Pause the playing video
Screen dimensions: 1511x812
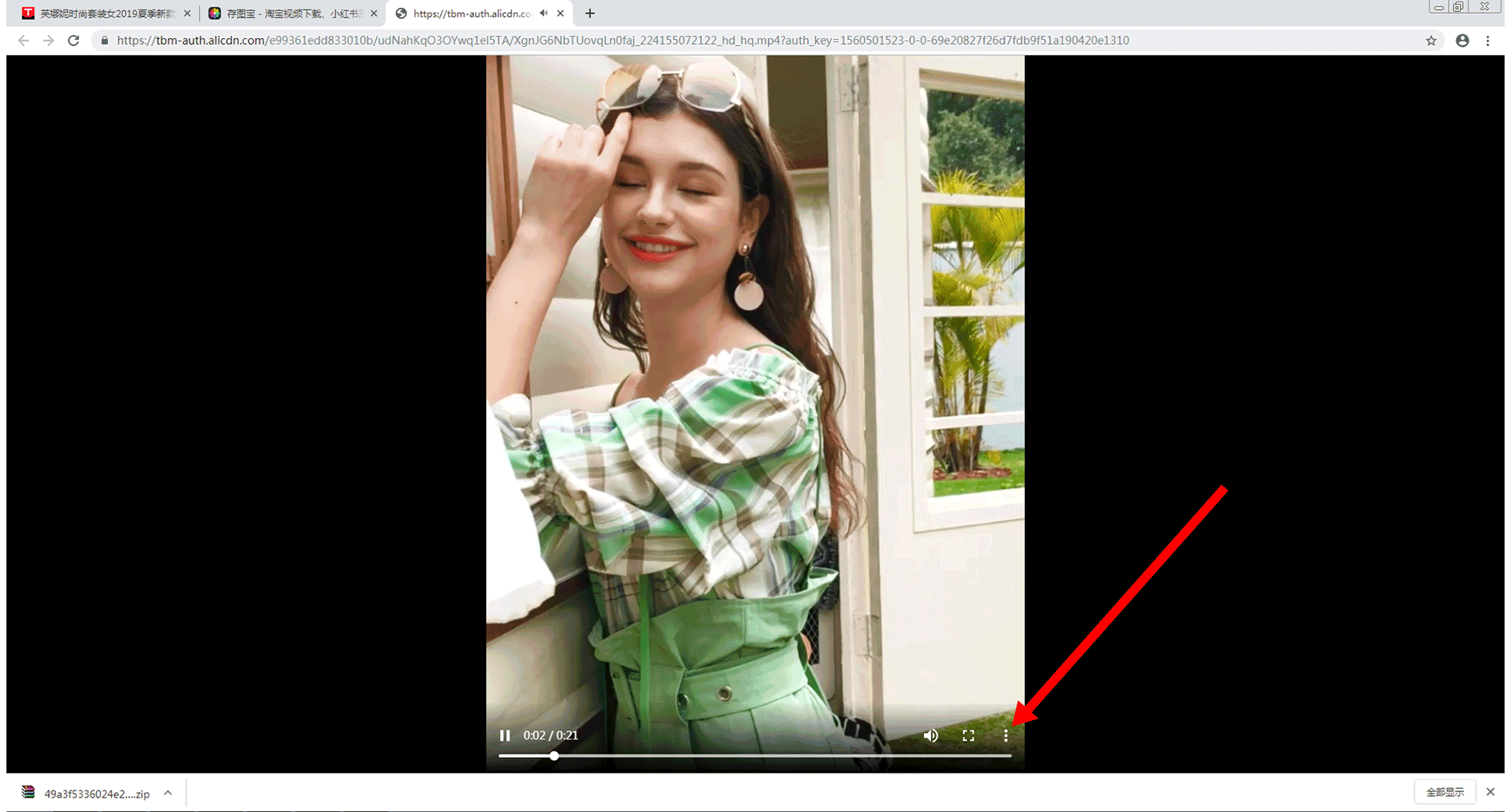point(505,735)
